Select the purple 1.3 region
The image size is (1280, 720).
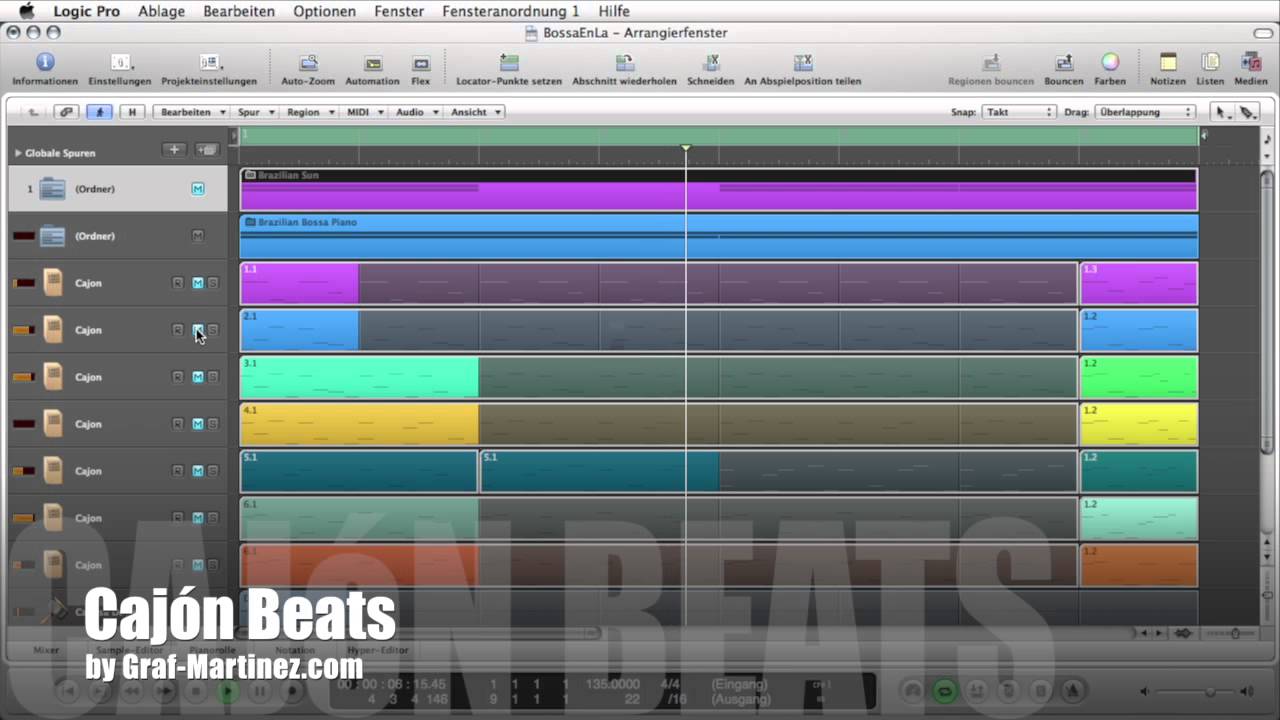(x=1138, y=283)
